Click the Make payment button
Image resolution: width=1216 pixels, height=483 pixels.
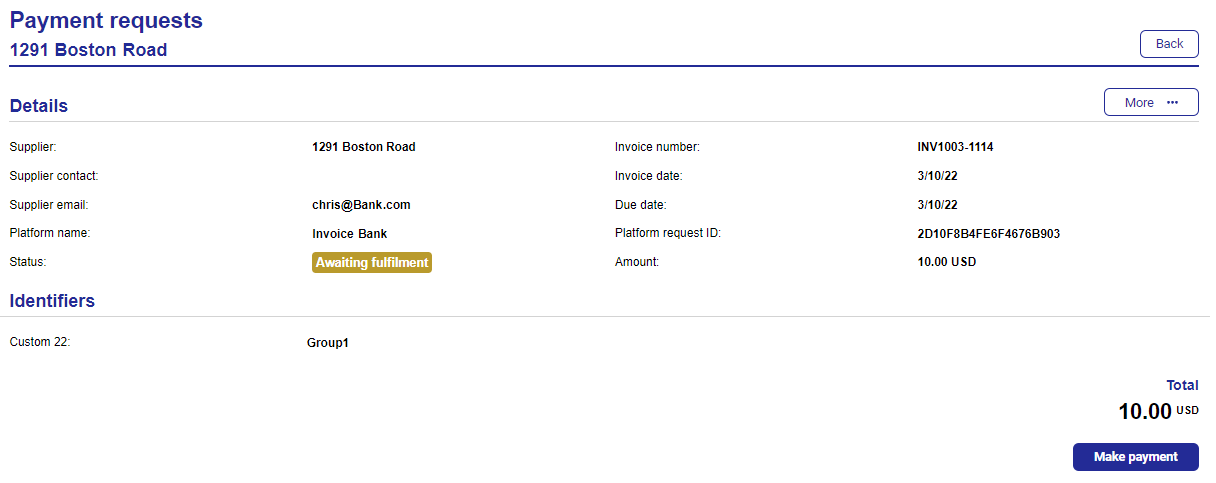(x=1135, y=457)
